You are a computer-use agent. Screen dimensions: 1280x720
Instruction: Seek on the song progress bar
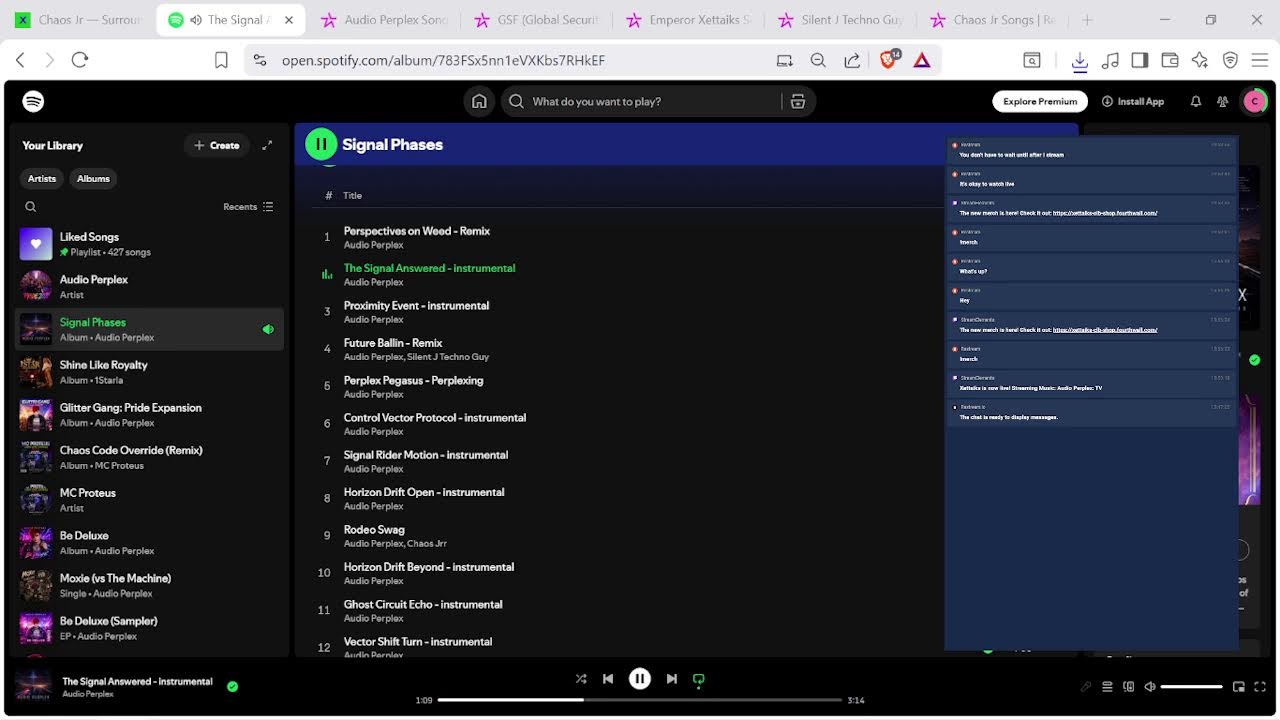pyautogui.click(x=640, y=700)
